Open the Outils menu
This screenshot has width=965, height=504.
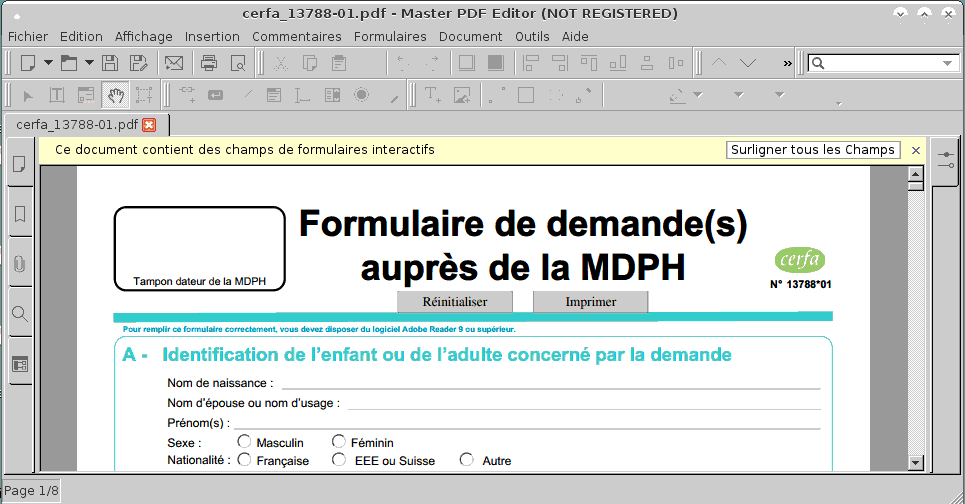(532, 36)
